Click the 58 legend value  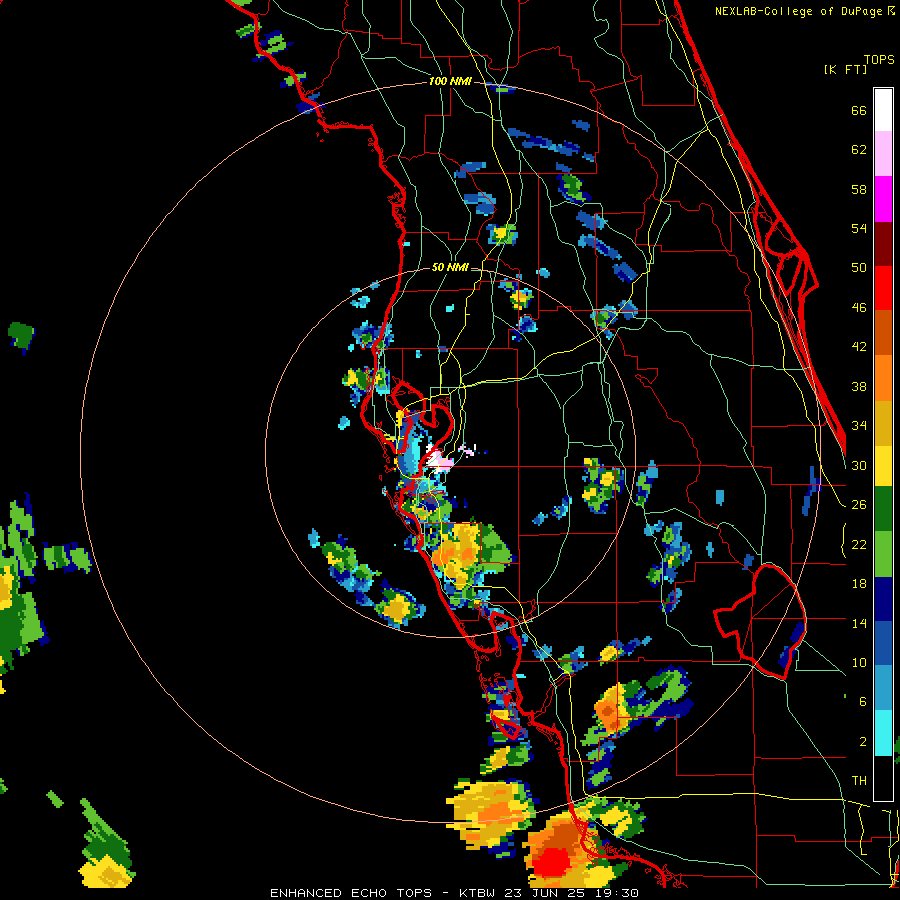[x=859, y=189]
